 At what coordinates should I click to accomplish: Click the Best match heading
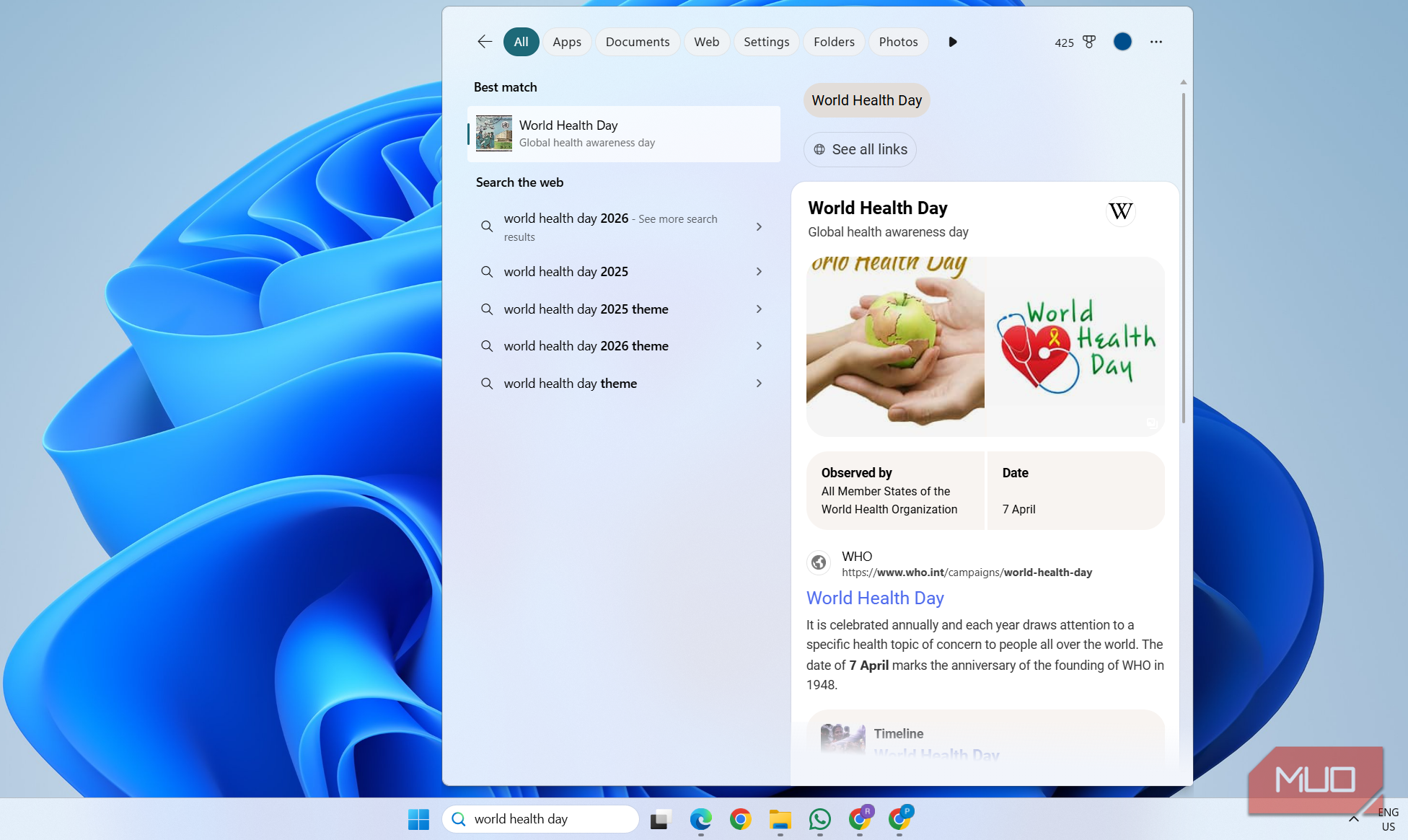point(505,87)
